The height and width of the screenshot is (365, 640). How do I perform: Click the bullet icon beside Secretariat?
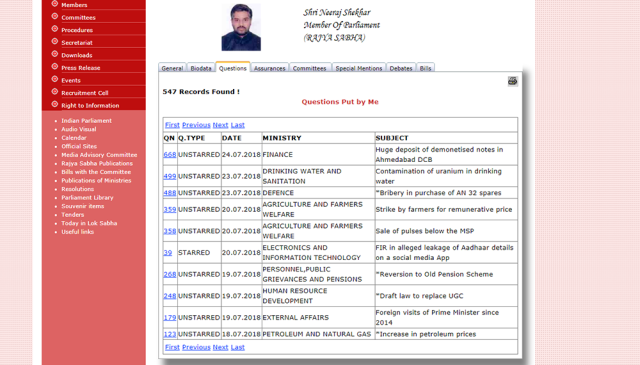pyautogui.click(x=55, y=41)
